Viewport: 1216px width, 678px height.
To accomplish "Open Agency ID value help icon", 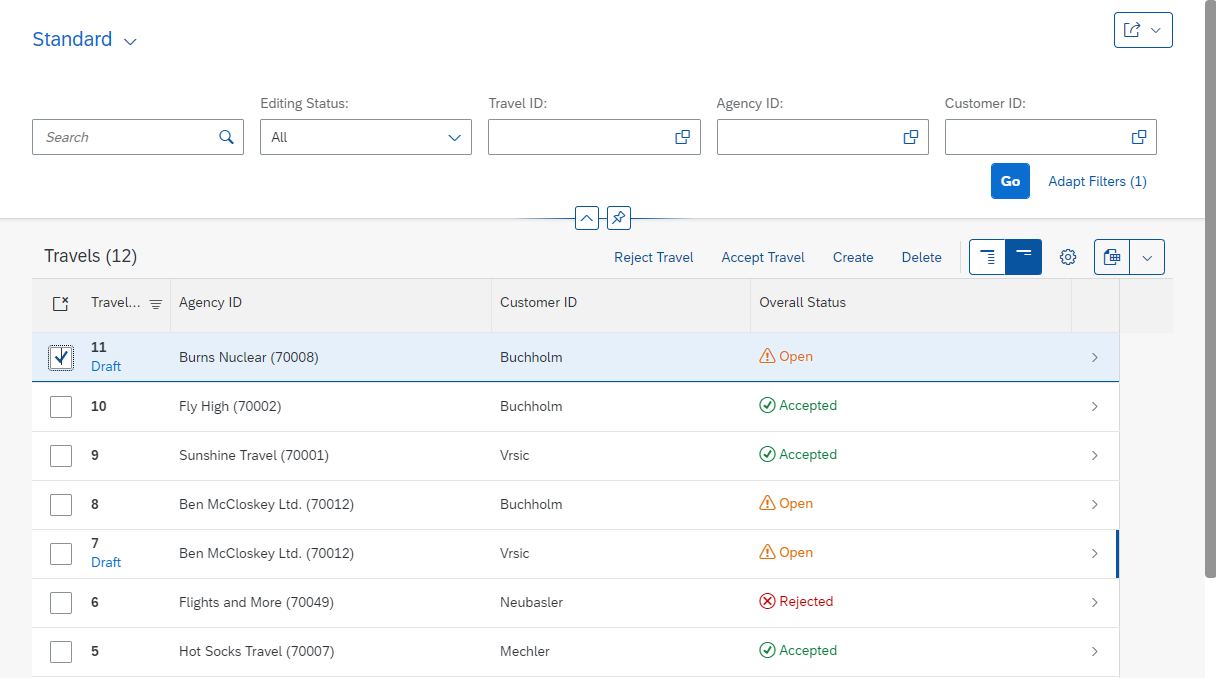I will (x=911, y=137).
